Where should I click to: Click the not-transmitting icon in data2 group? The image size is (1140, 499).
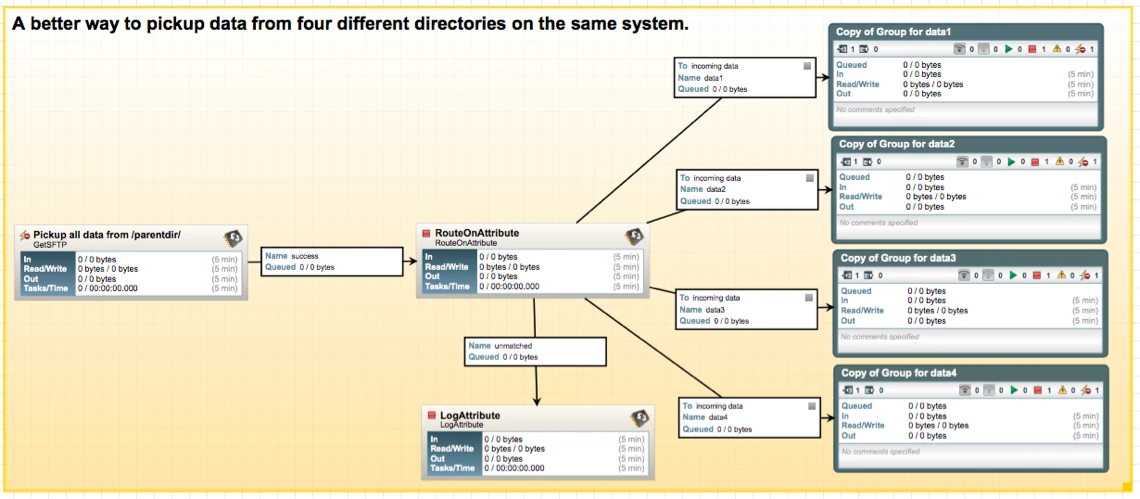click(x=986, y=161)
